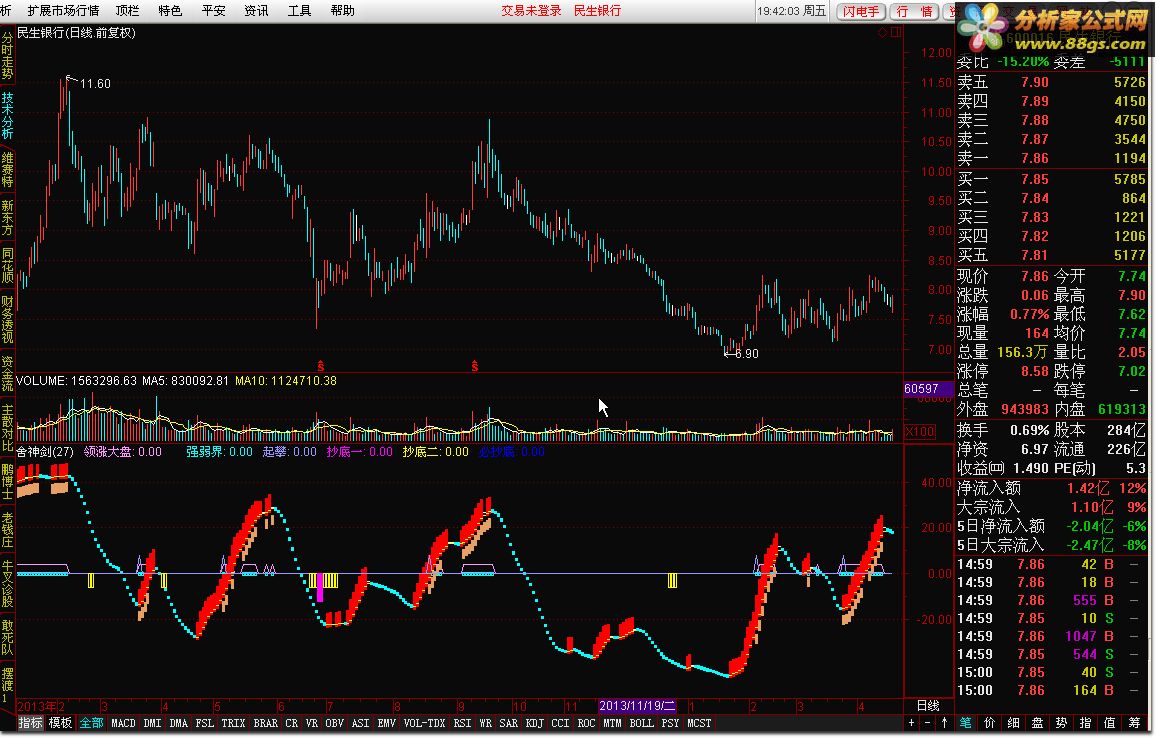Apply the MTM indicator
This screenshot has height=738, width=1157.
click(x=612, y=723)
